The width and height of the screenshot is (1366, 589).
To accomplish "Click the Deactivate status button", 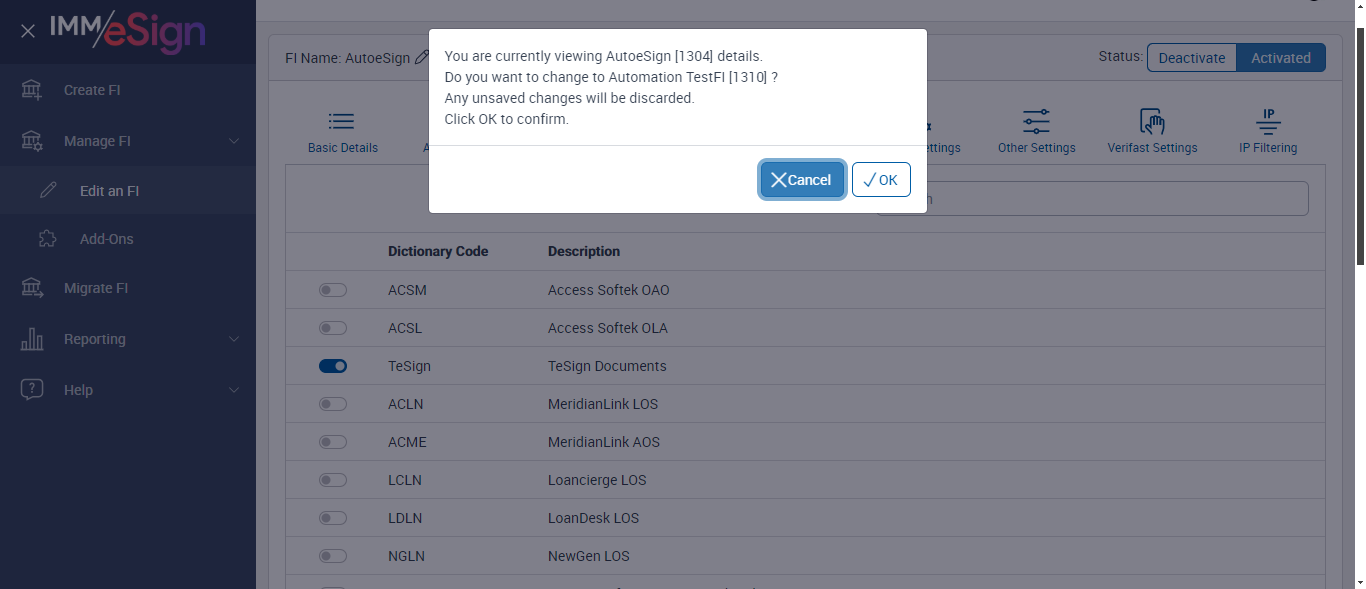I will click(x=1191, y=58).
